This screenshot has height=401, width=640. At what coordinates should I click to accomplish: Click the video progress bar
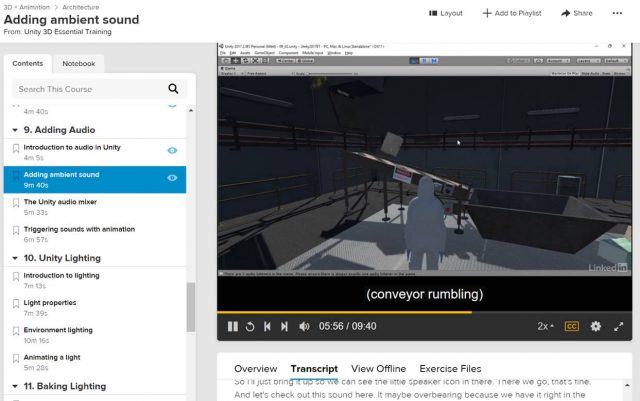(424, 312)
